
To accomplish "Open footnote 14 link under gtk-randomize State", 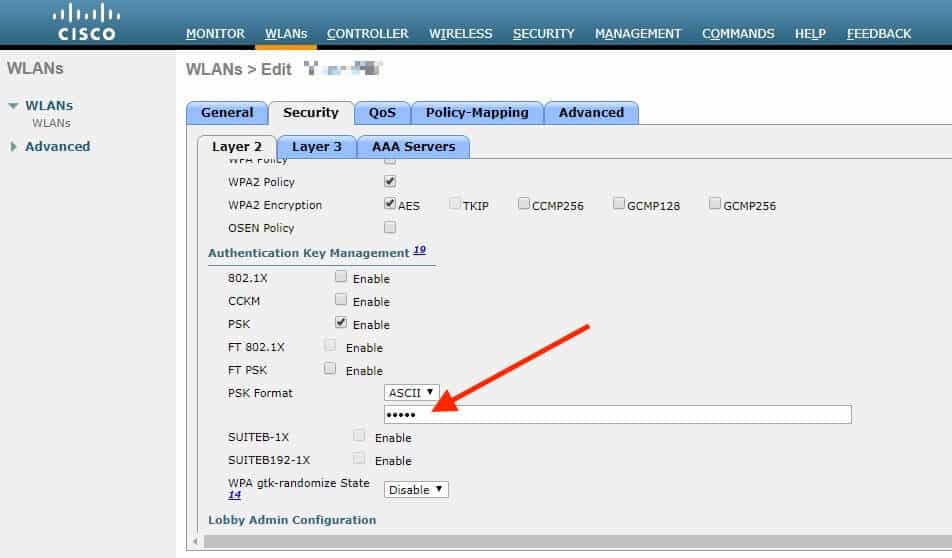I will (x=234, y=495).
